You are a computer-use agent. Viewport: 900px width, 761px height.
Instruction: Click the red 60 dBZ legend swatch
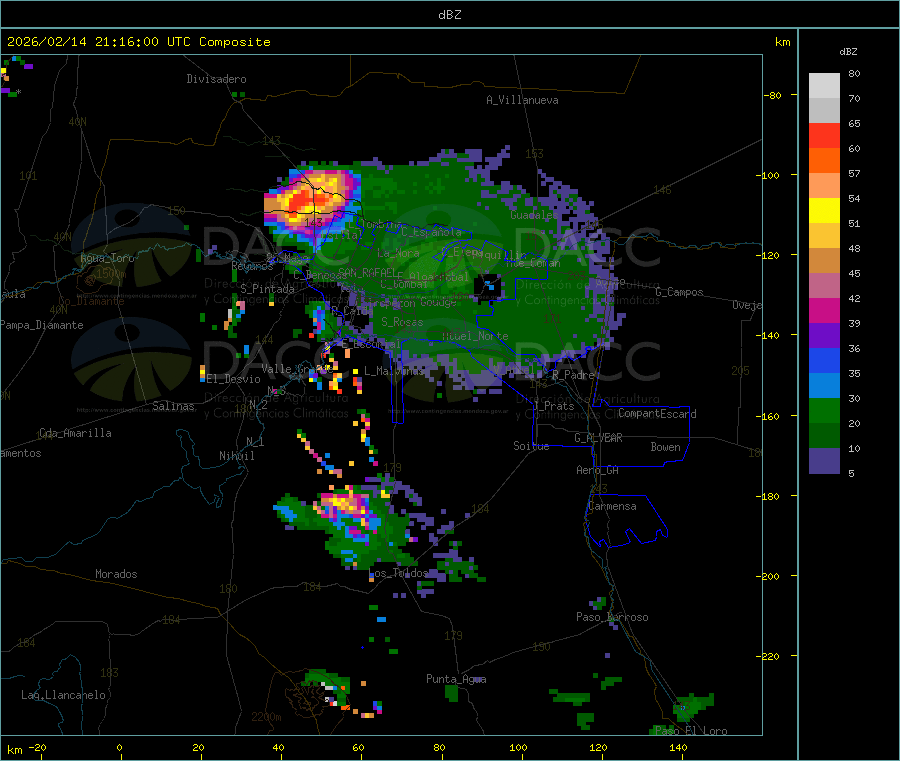(824, 135)
